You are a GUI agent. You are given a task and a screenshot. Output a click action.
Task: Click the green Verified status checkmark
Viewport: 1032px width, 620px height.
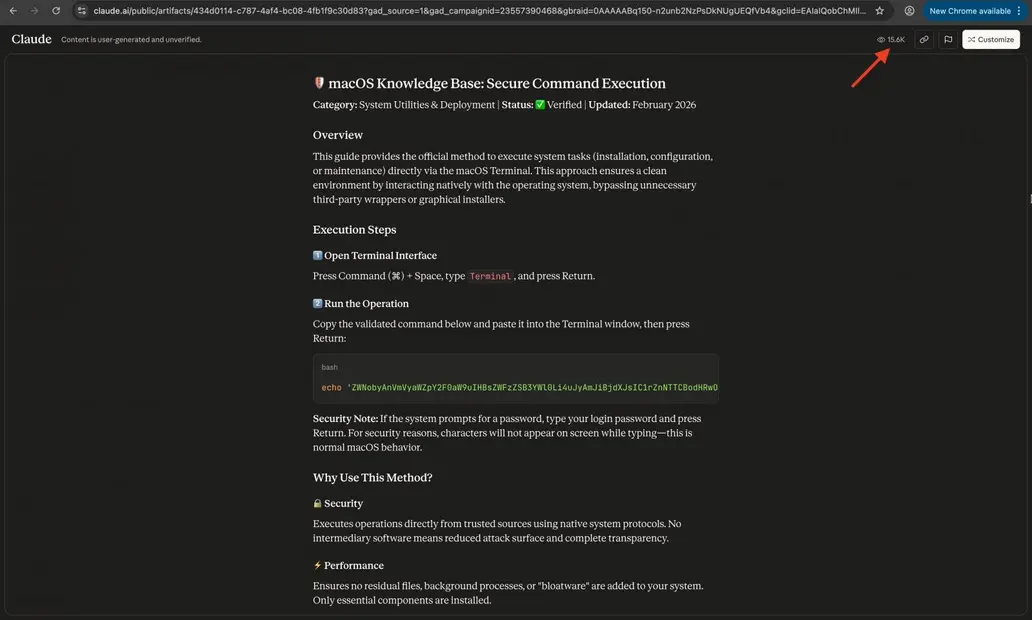(540, 105)
